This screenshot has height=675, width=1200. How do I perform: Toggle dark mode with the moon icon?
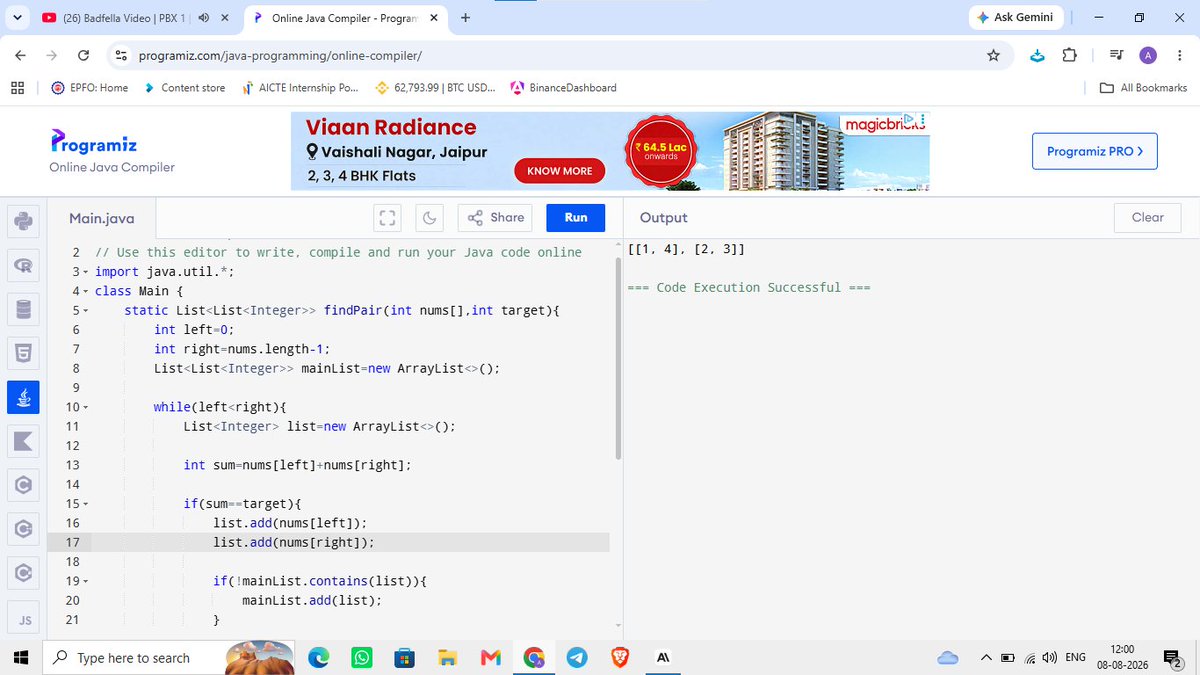pyautogui.click(x=430, y=218)
